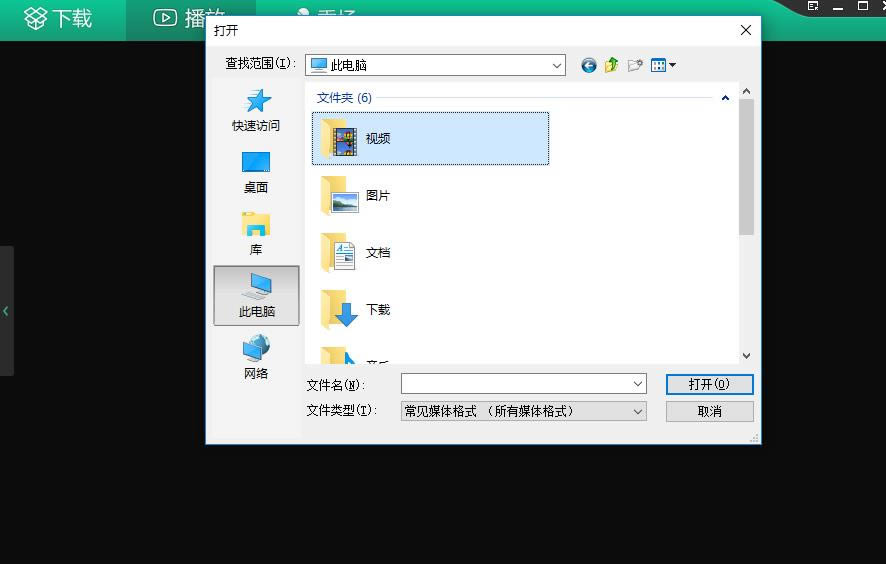Select 桌面 in the places bar
Image resolution: width=886 pixels, height=564 pixels.
point(256,172)
